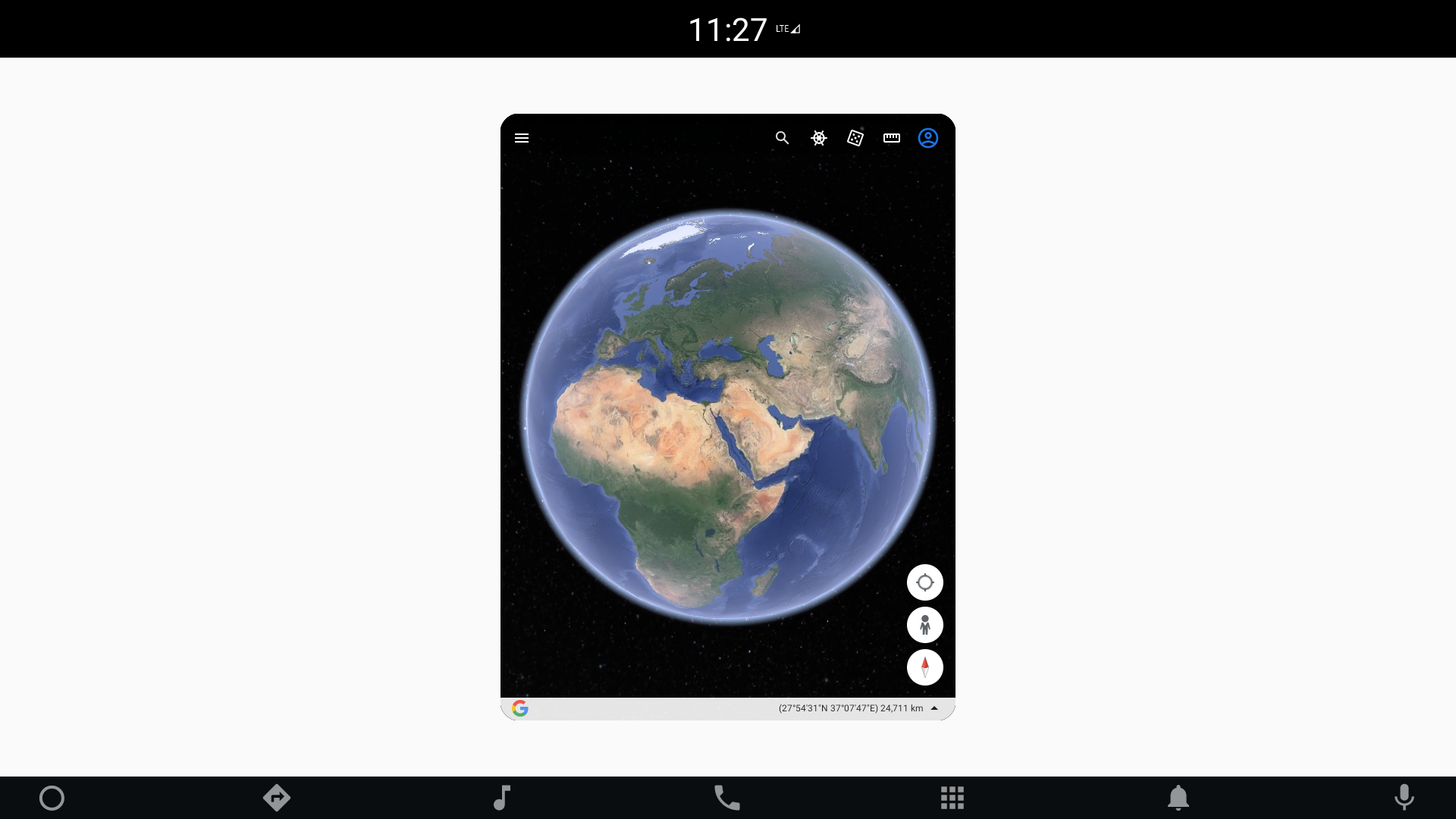Click the location crosshair/GPS icon
Image resolution: width=1456 pixels, height=819 pixels.
click(925, 582)
